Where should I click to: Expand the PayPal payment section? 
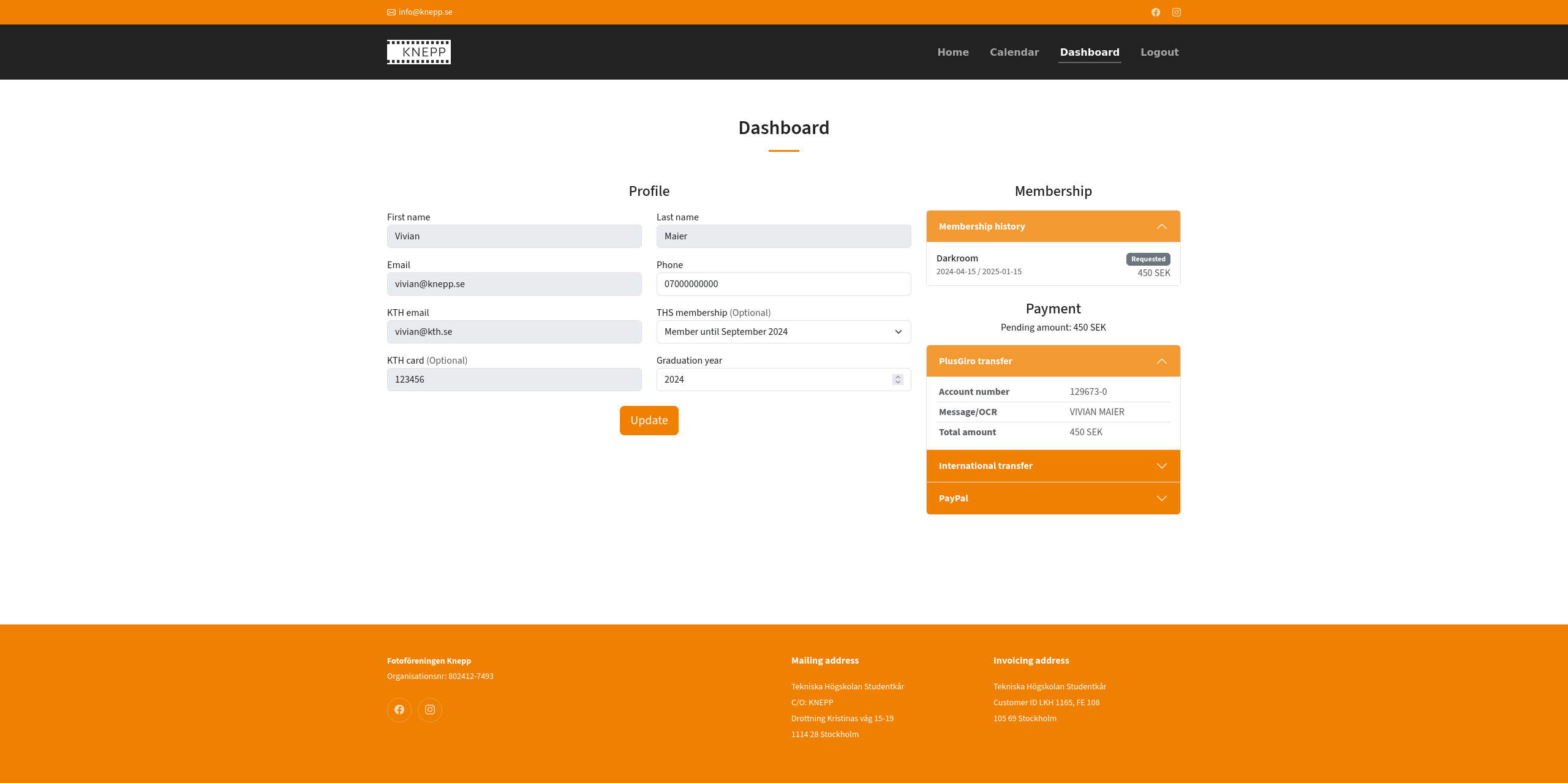pos(1053,498)
